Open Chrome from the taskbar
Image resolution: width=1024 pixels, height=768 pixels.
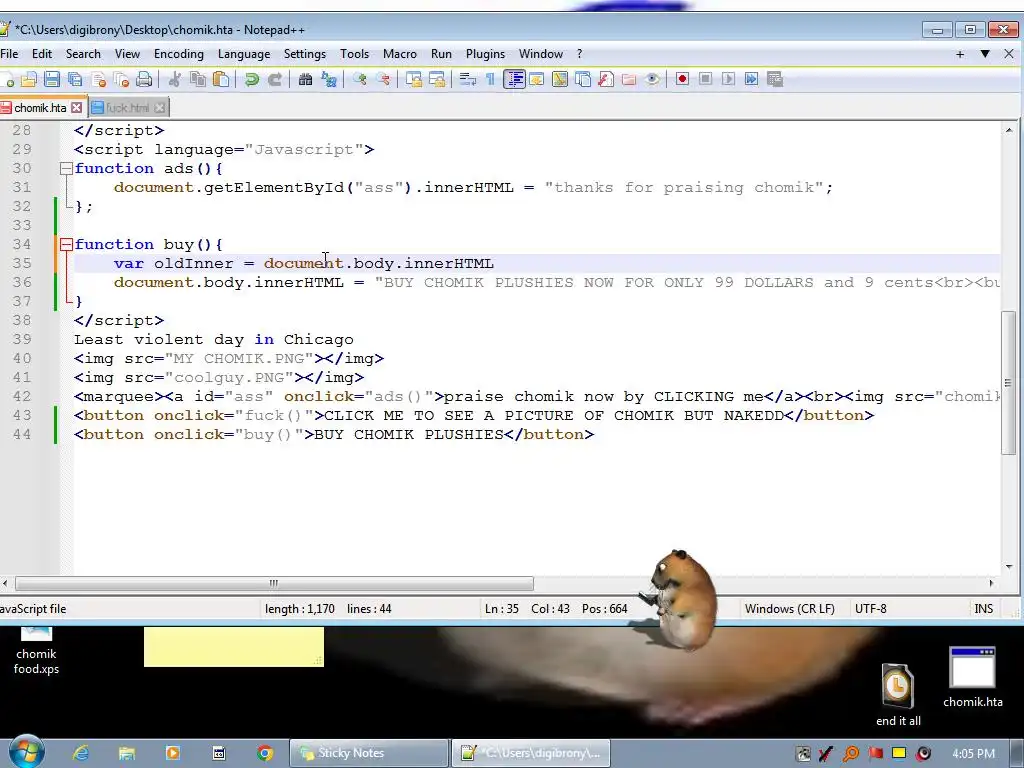(264, 753)
